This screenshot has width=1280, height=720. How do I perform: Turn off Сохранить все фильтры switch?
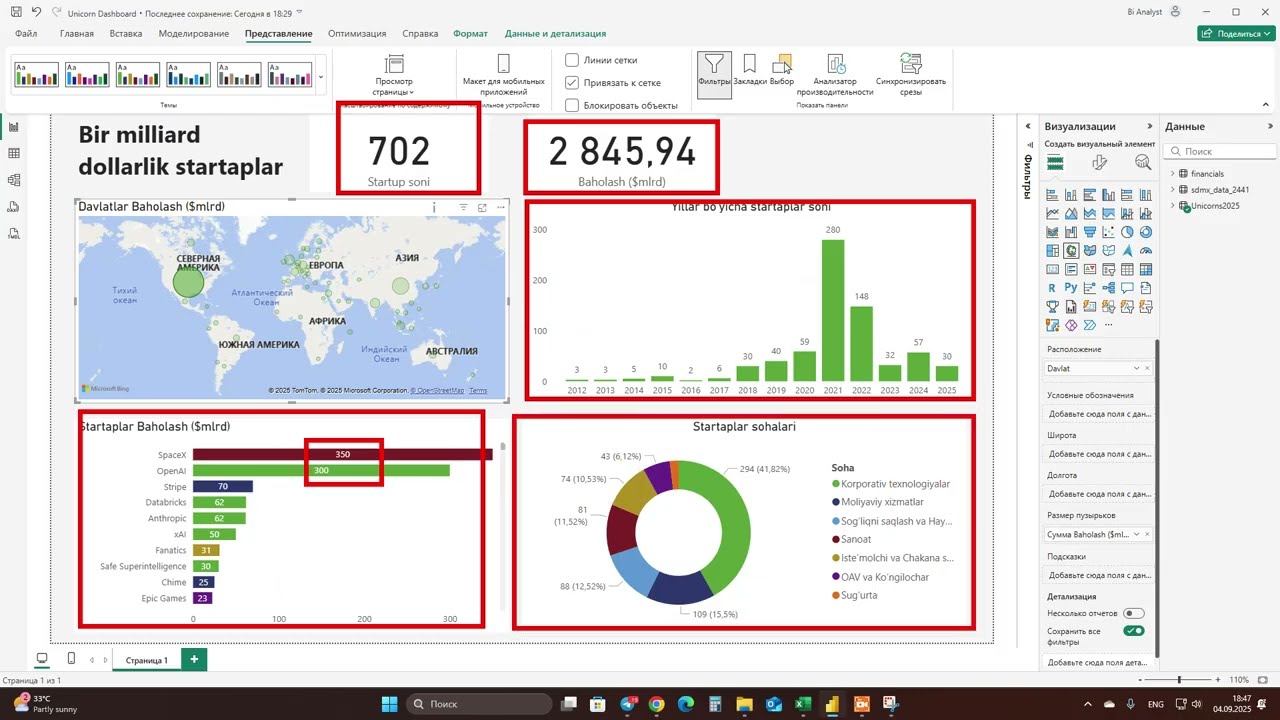tap(1134, 631)
